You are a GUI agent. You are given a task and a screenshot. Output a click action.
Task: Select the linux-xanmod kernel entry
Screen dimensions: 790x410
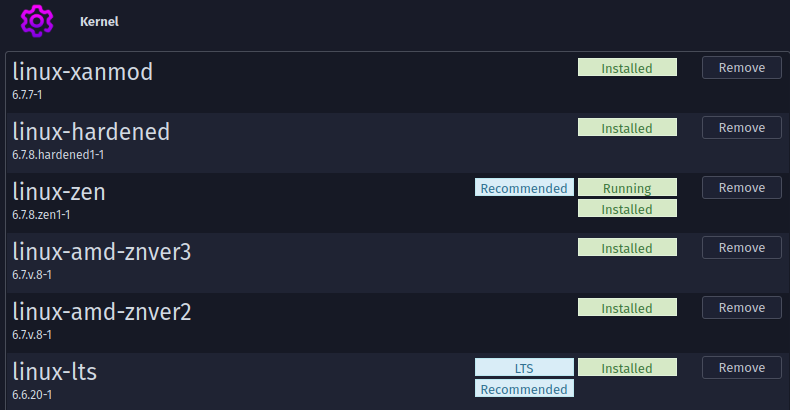pos(82,72)
